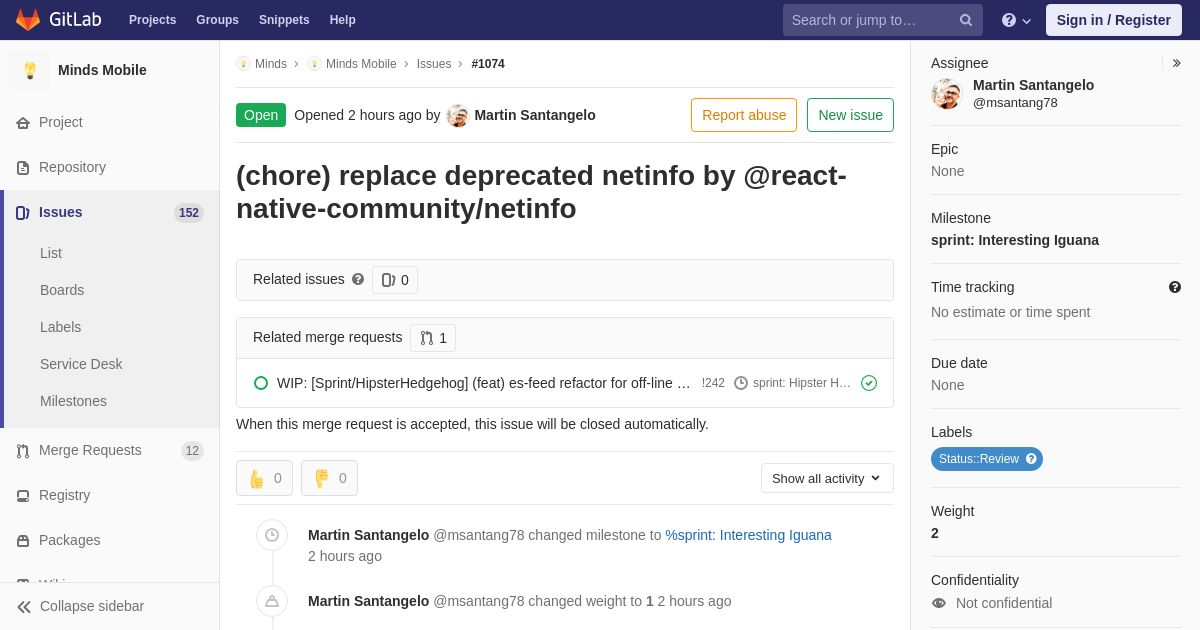1200x630 pixels.
Task: Click the assignee avatar in right sidebar
Action: 946,94
